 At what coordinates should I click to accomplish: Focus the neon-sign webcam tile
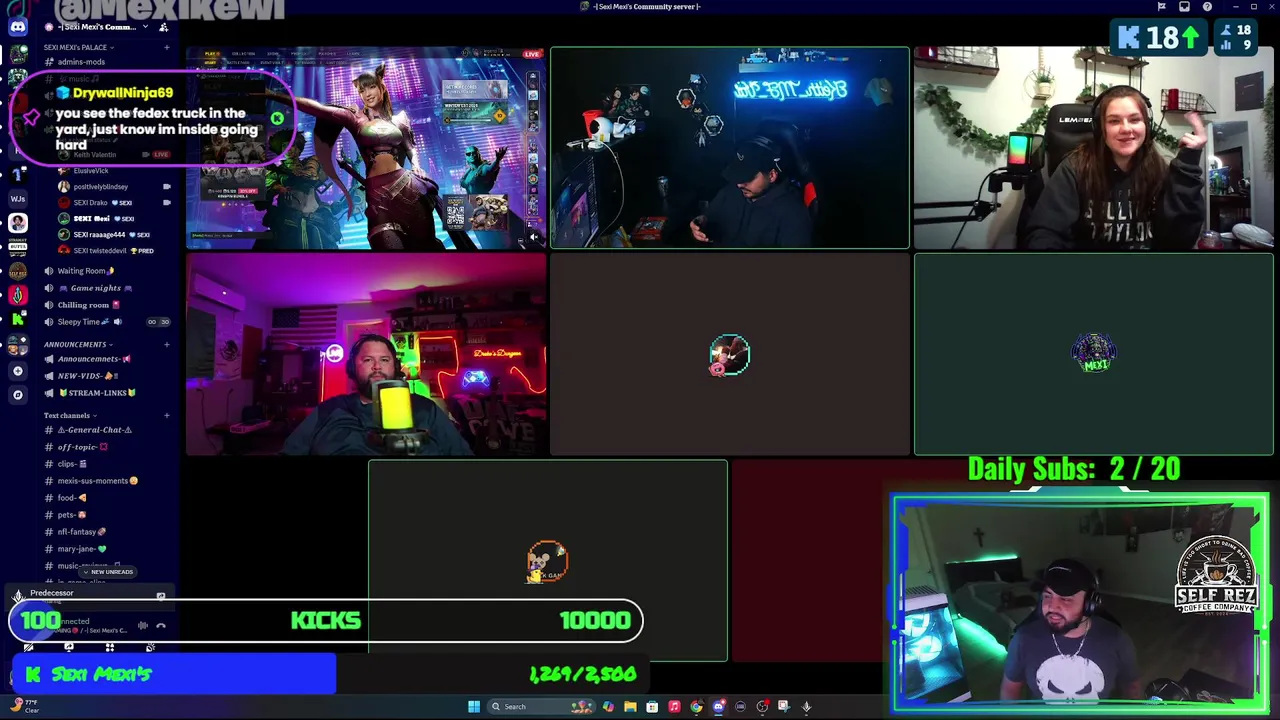(730, 148)
